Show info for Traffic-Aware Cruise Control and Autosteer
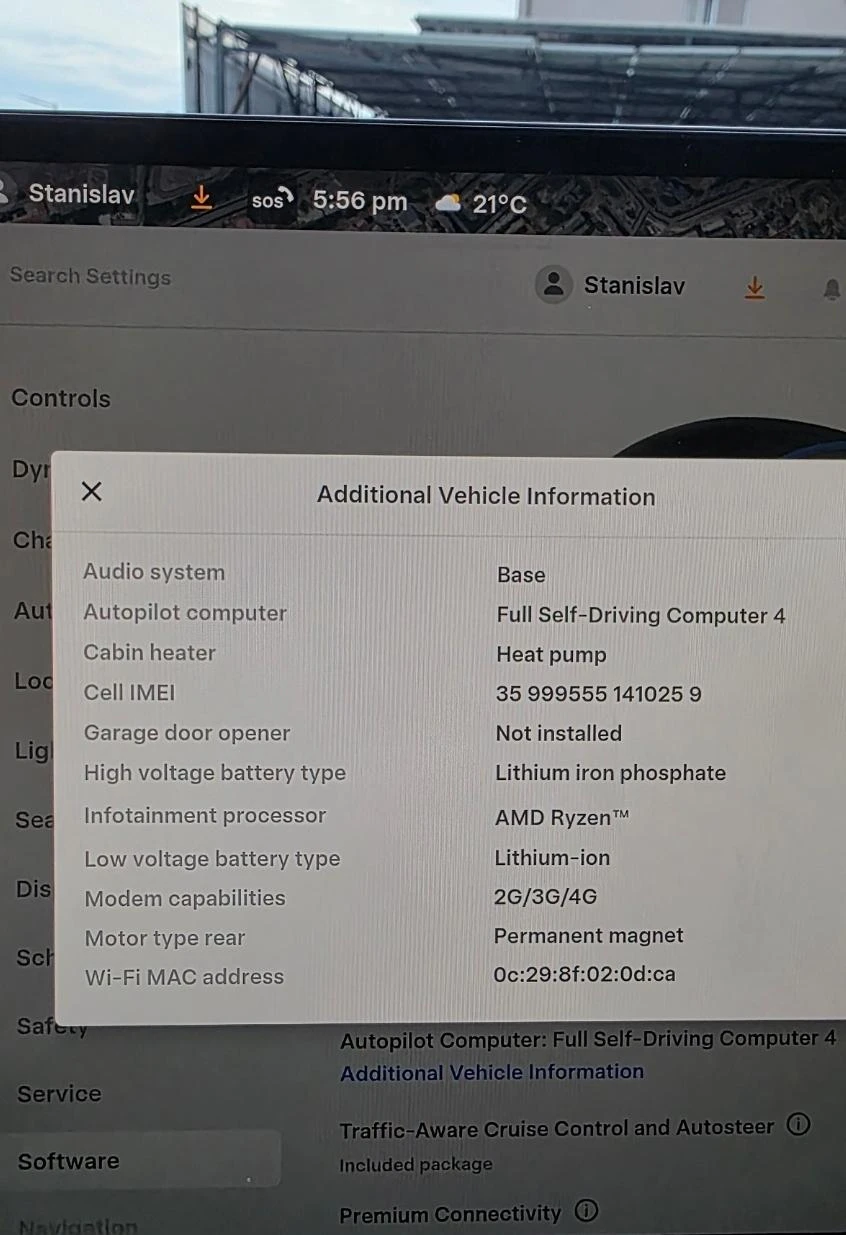The image size is (846, 1235). pos(798,1124)
